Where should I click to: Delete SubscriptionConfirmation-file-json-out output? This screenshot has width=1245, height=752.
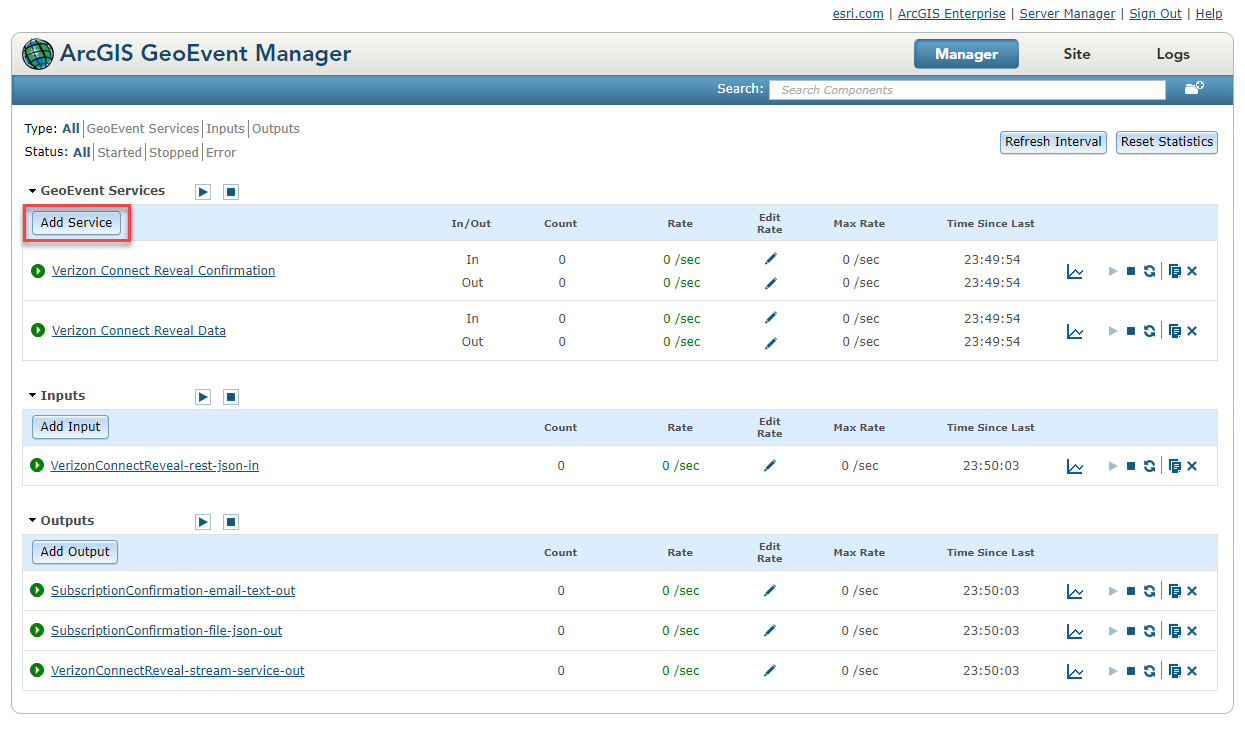tap(1192, 631)
